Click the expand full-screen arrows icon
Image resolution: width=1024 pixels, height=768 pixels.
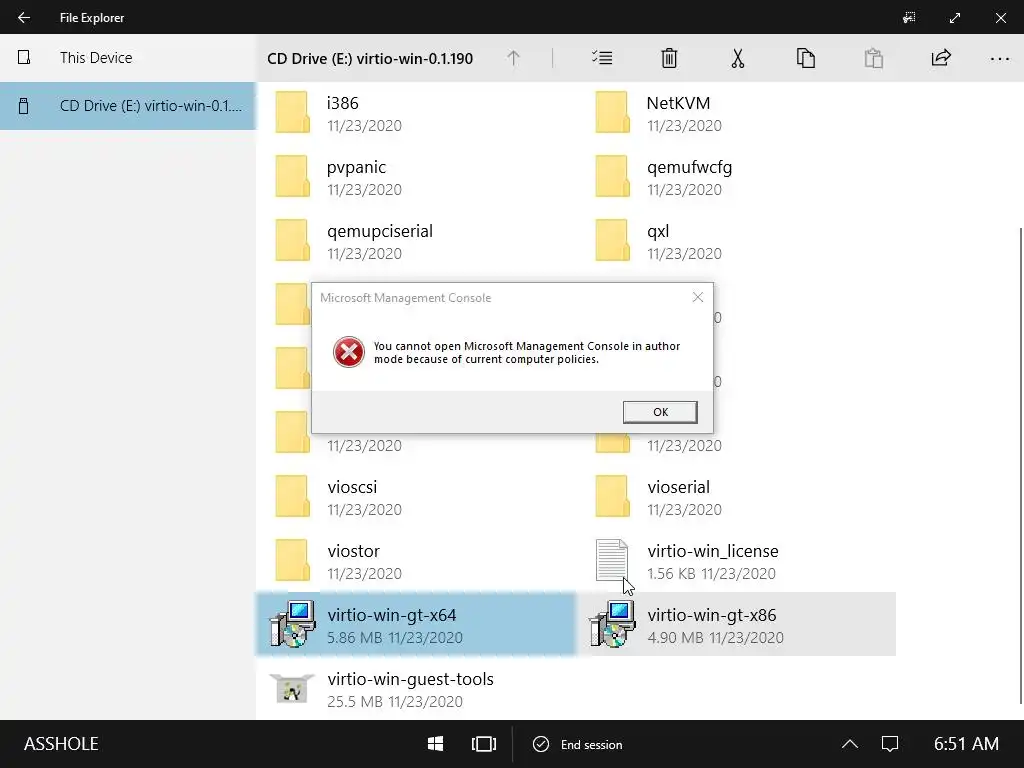click(x=955, y=18)
